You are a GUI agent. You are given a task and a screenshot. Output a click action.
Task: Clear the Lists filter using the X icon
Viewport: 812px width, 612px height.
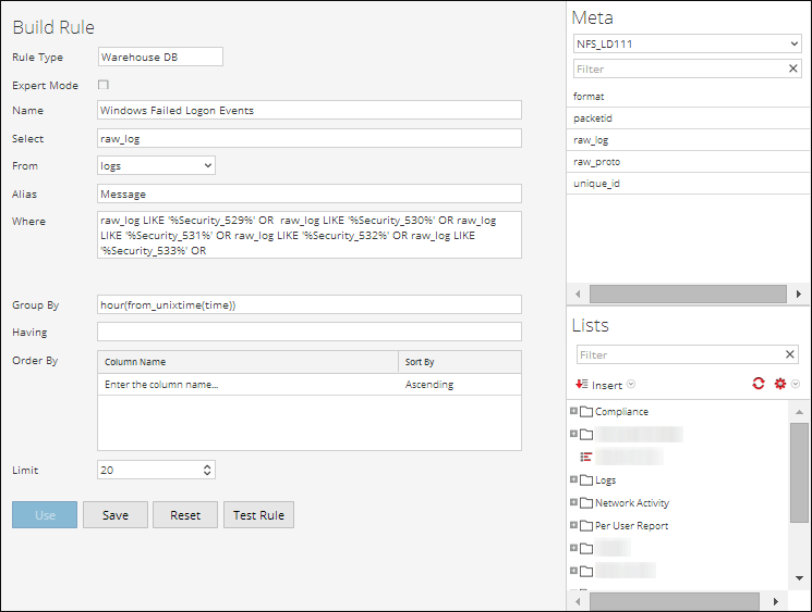pyautogui.click(x=789, y=352)
